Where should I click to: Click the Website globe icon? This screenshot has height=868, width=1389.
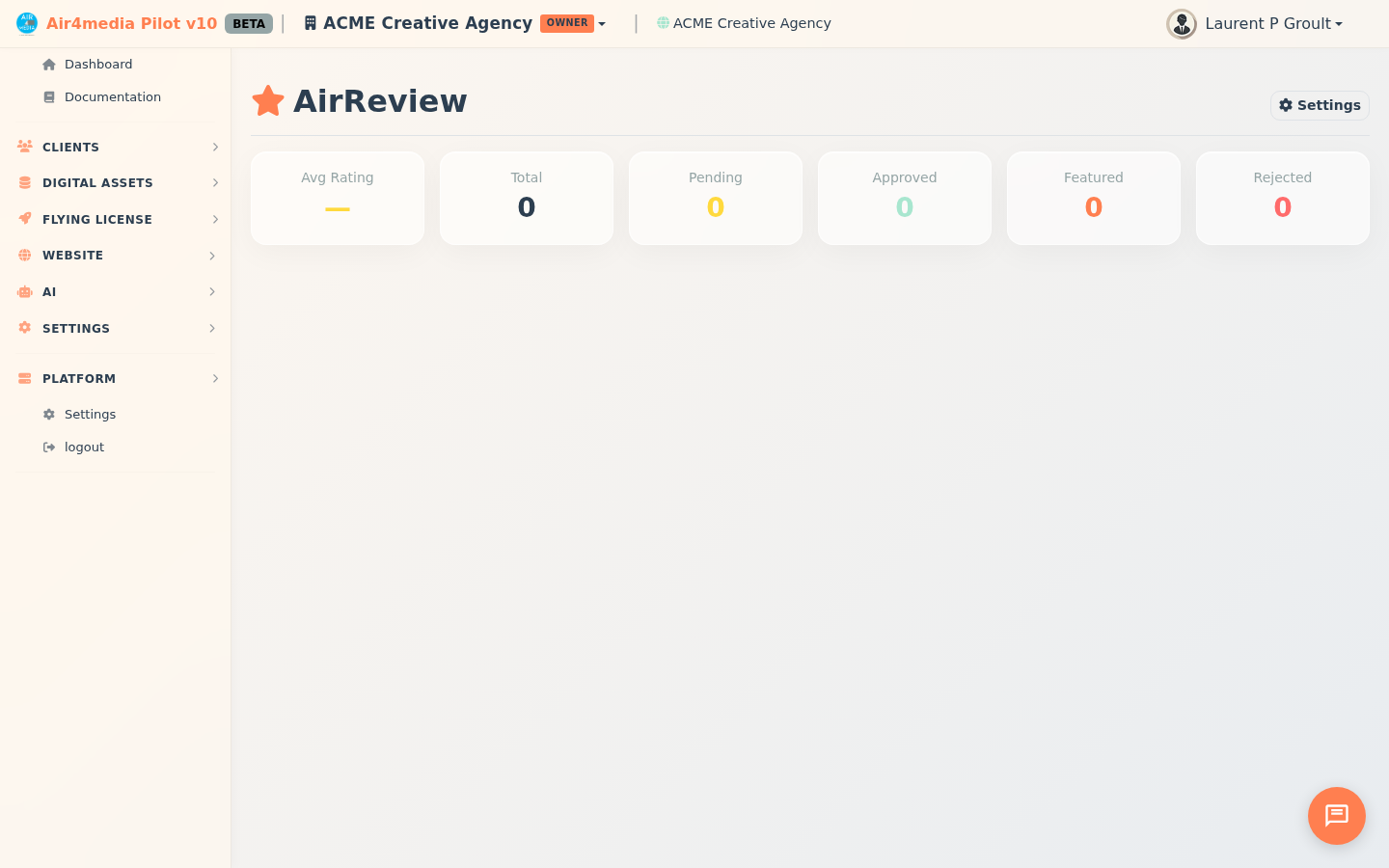24,255
